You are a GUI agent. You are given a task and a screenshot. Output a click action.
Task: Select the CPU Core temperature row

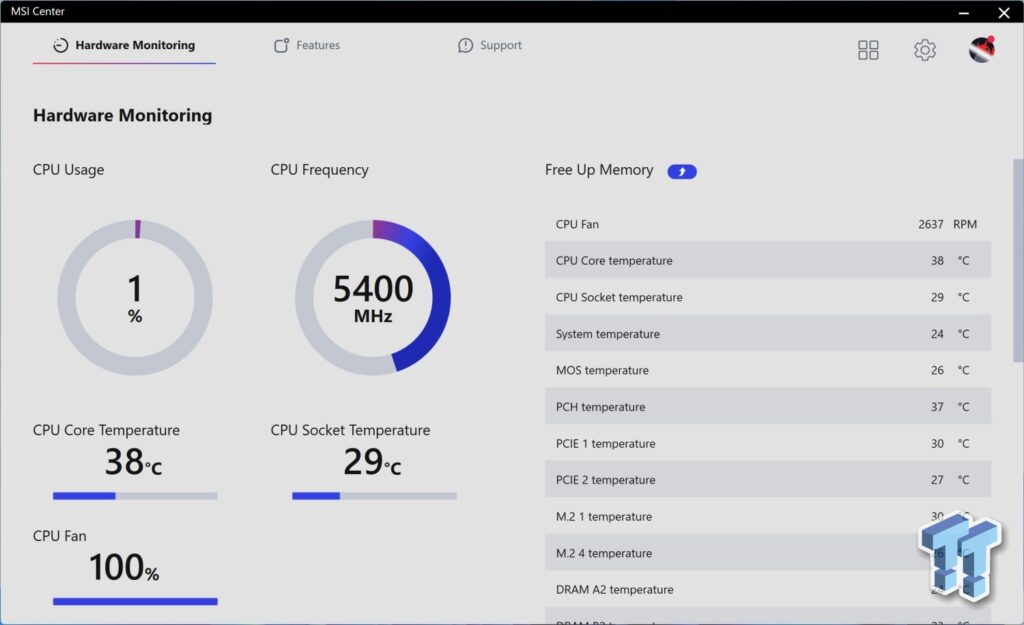pyautogui.click(x=768, y=260)
